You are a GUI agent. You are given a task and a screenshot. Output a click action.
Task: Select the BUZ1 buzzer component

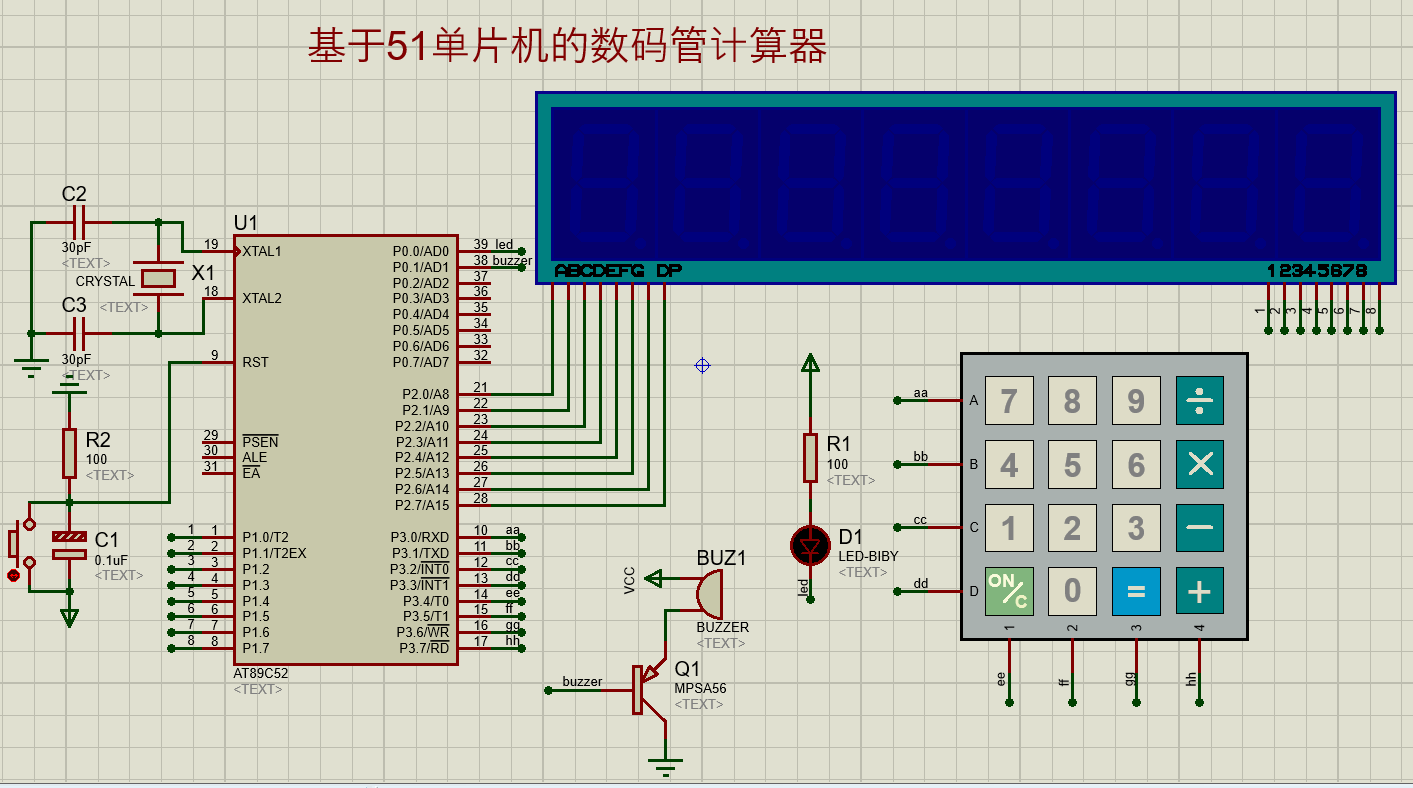click(711, 594)
